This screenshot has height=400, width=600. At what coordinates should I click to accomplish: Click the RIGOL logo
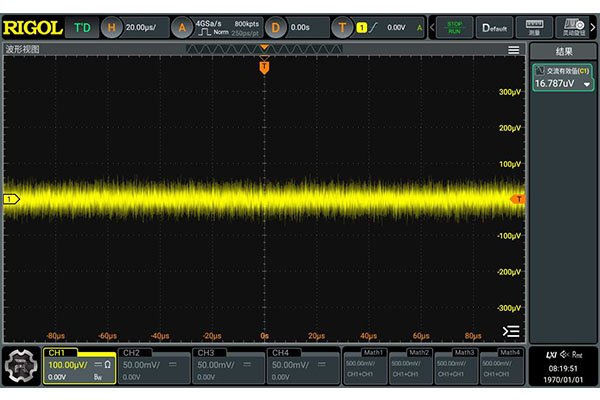33,26
